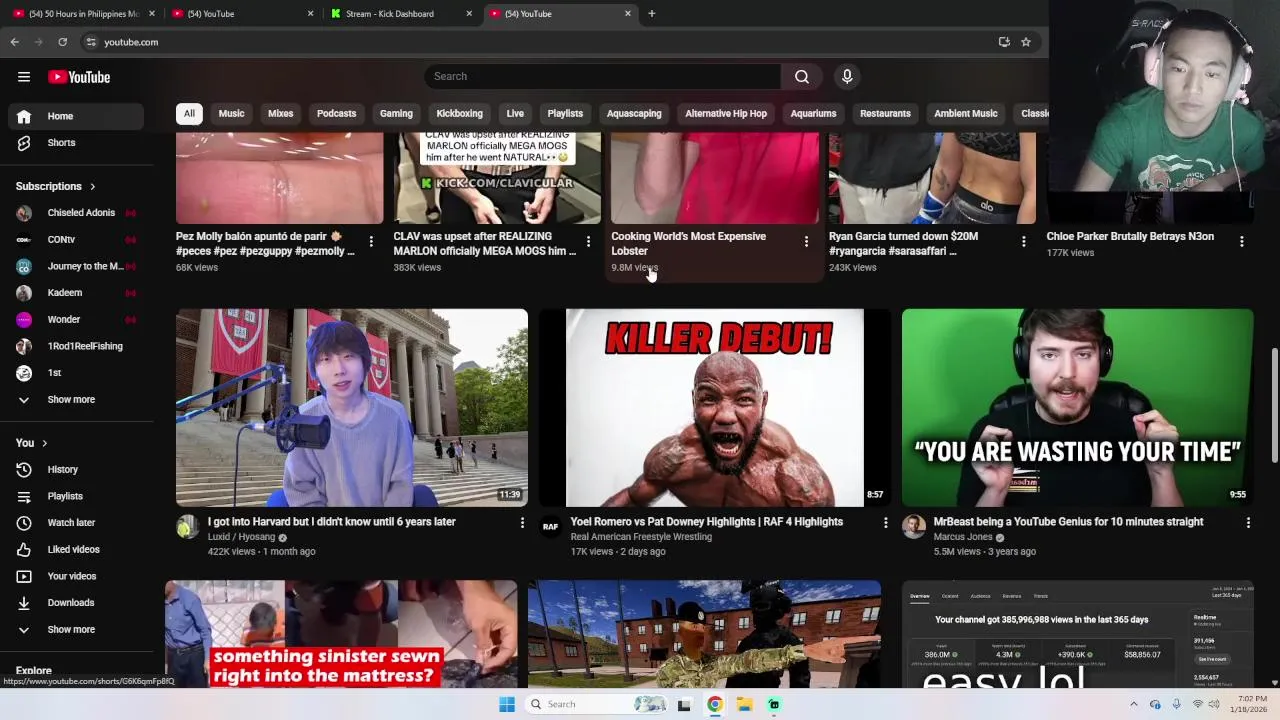Viewport: 1280px width, 720px height.
Task: Open a new browser tab
Action: [x=651, y=14]
